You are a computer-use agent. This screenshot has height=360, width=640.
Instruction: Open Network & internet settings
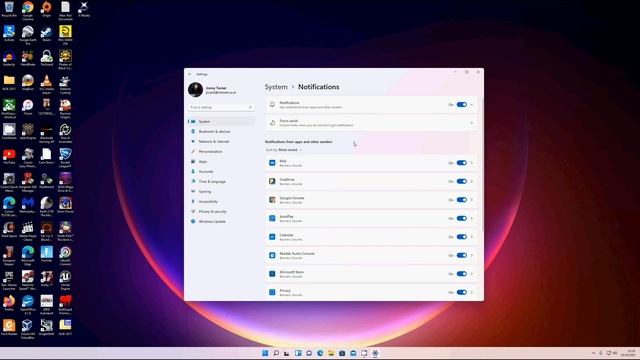[x=221, y=141]
